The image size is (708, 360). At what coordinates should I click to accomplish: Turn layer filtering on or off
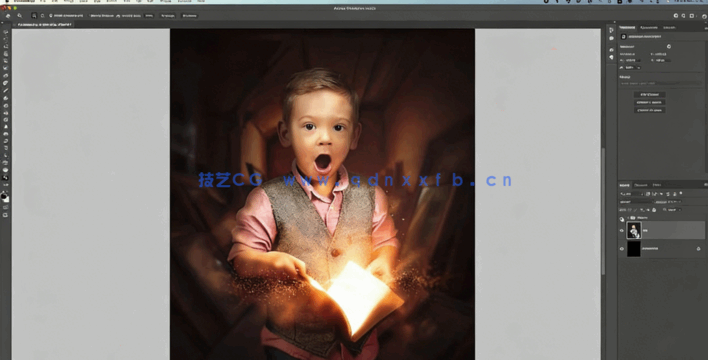click(x=681, y=193)
